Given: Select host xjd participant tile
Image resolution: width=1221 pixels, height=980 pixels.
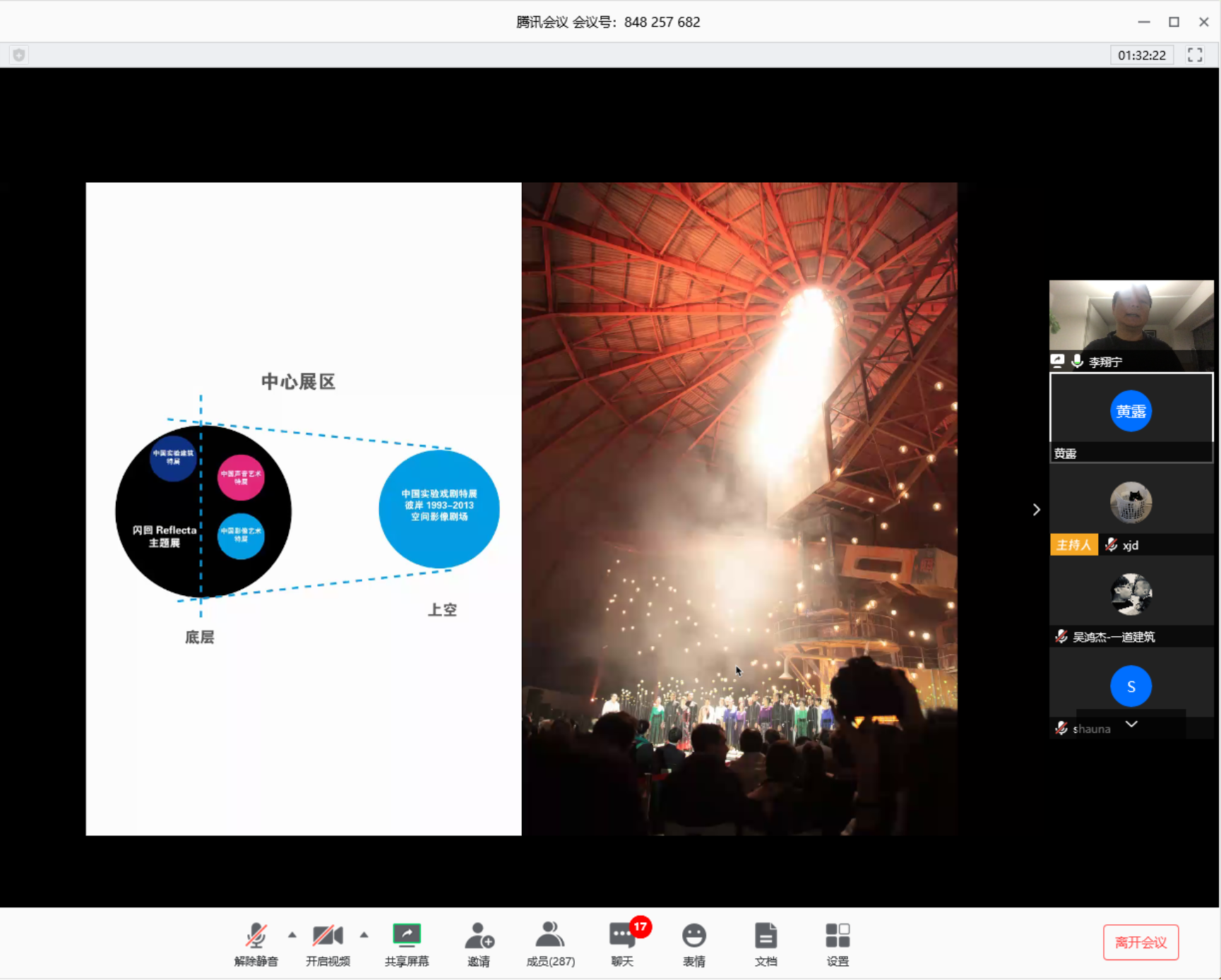Looking at the screenshot, I should [1131, 510].
